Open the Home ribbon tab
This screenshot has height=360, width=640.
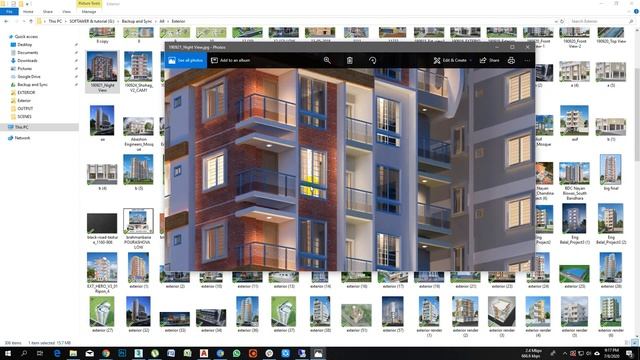(x=28, y=12)
